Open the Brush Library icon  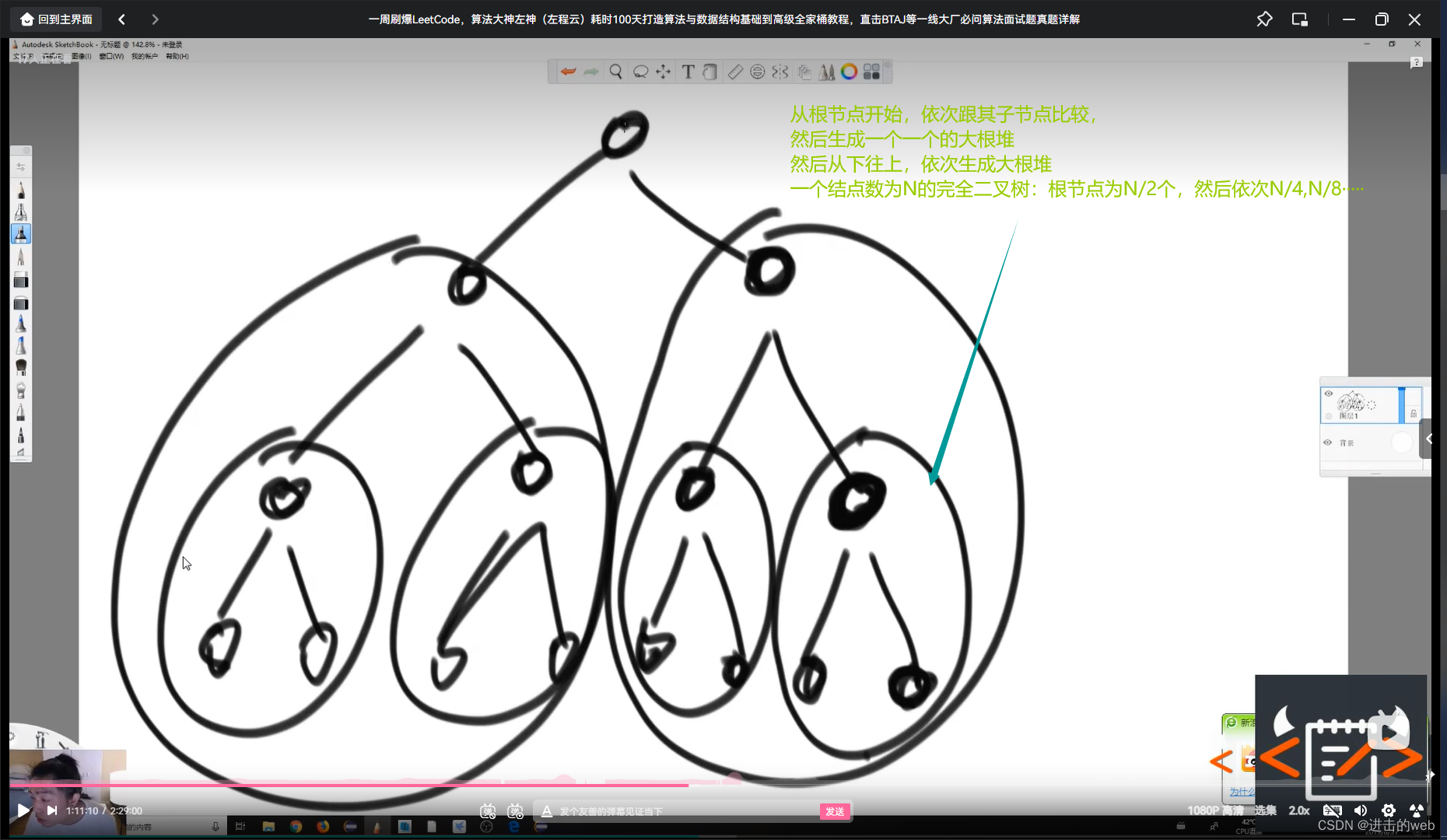pos(826,72)
